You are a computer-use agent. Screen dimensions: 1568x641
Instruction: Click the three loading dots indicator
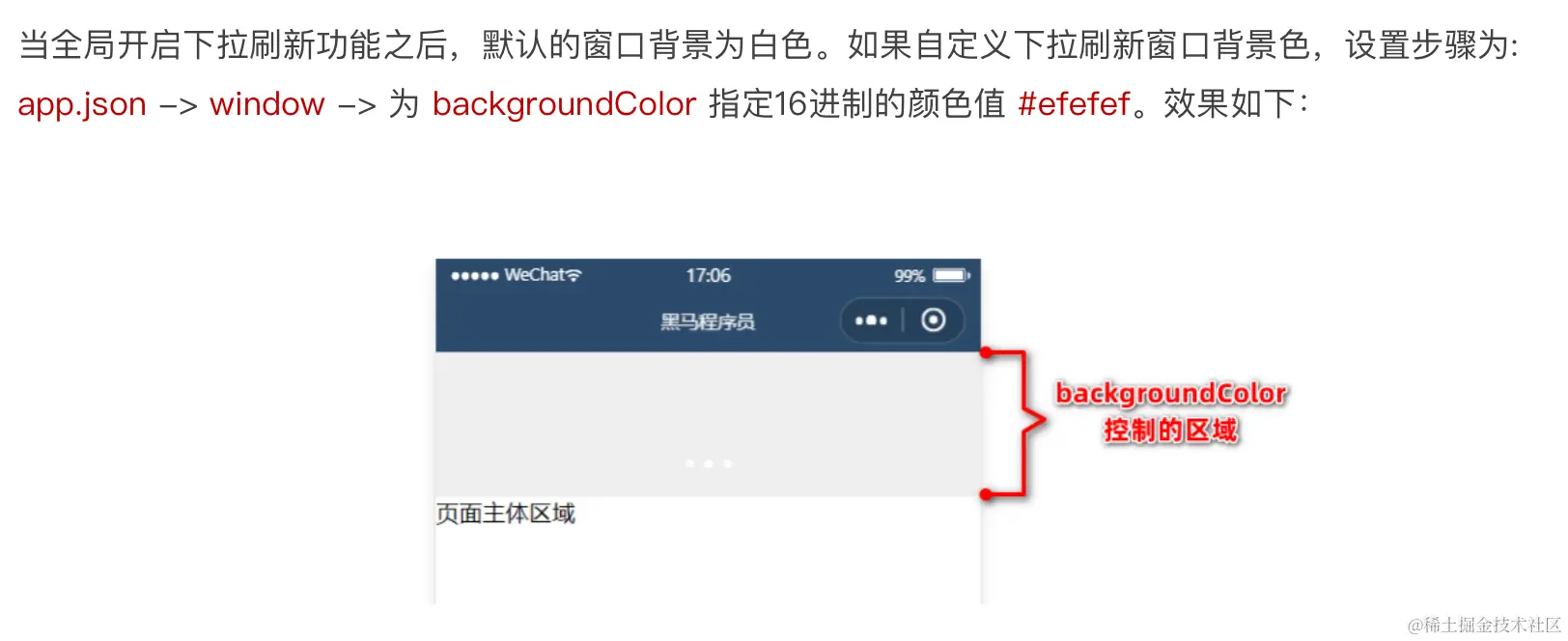click(x=709, y=464)
